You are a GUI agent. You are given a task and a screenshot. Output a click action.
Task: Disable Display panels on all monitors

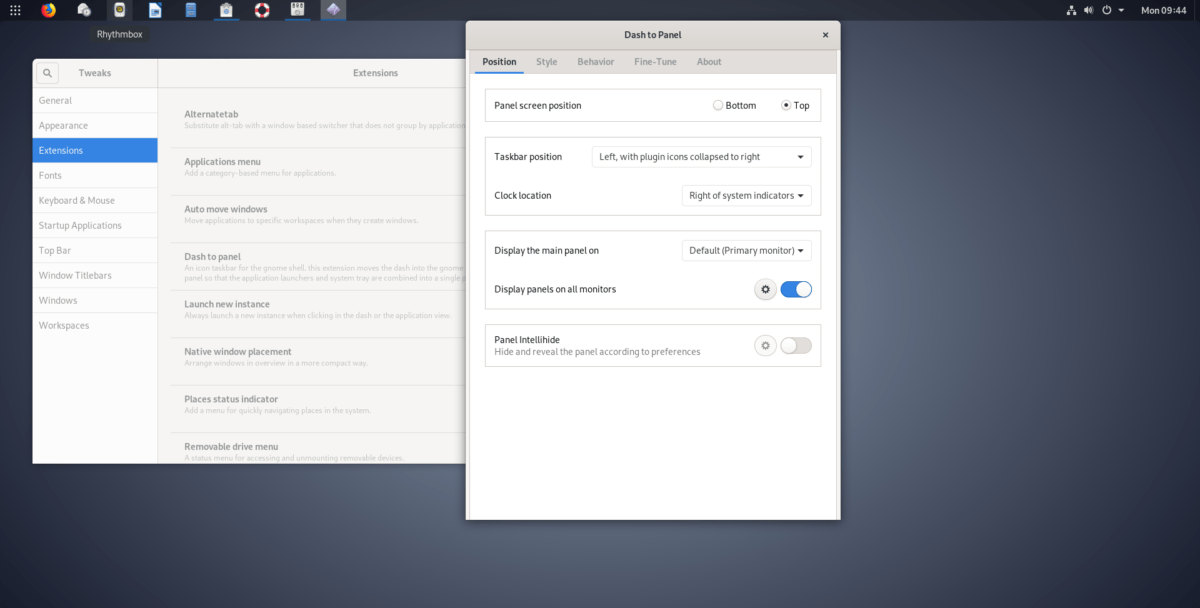pyautogui.click(x=796, y=288)
